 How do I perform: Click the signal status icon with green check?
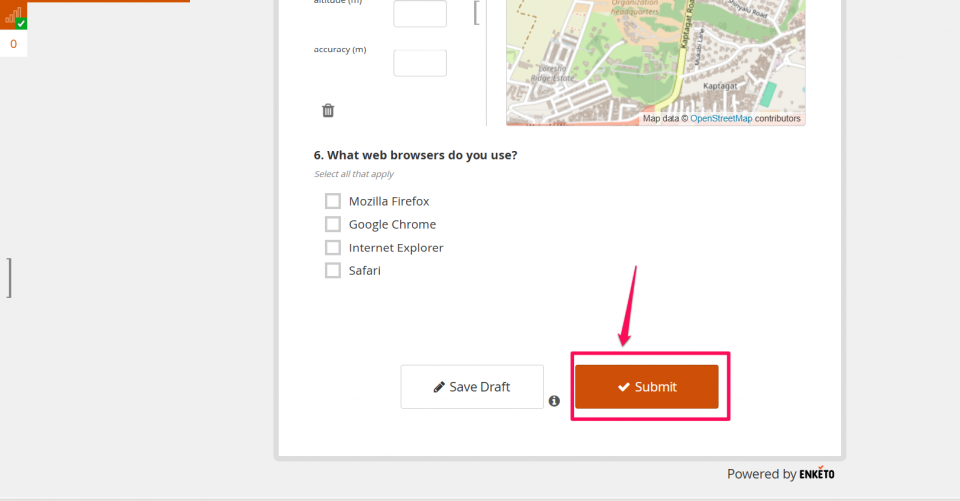pyautogui.click(x=14, y=17)
